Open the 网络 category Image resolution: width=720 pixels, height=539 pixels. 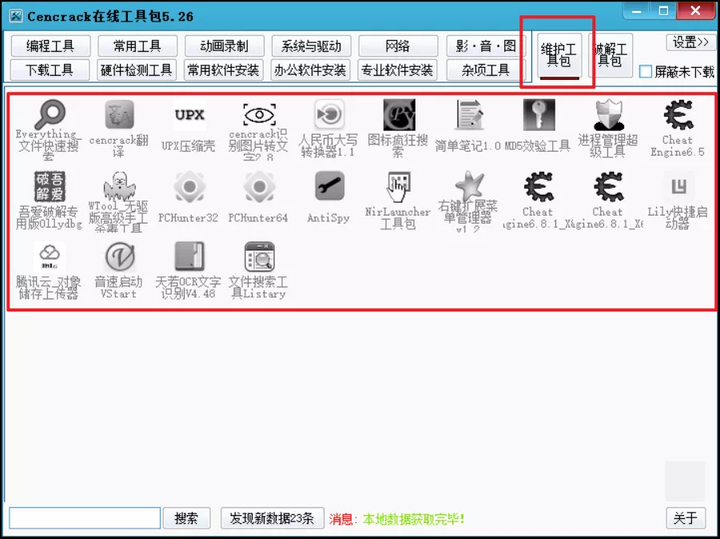click(x=398, y=46)
